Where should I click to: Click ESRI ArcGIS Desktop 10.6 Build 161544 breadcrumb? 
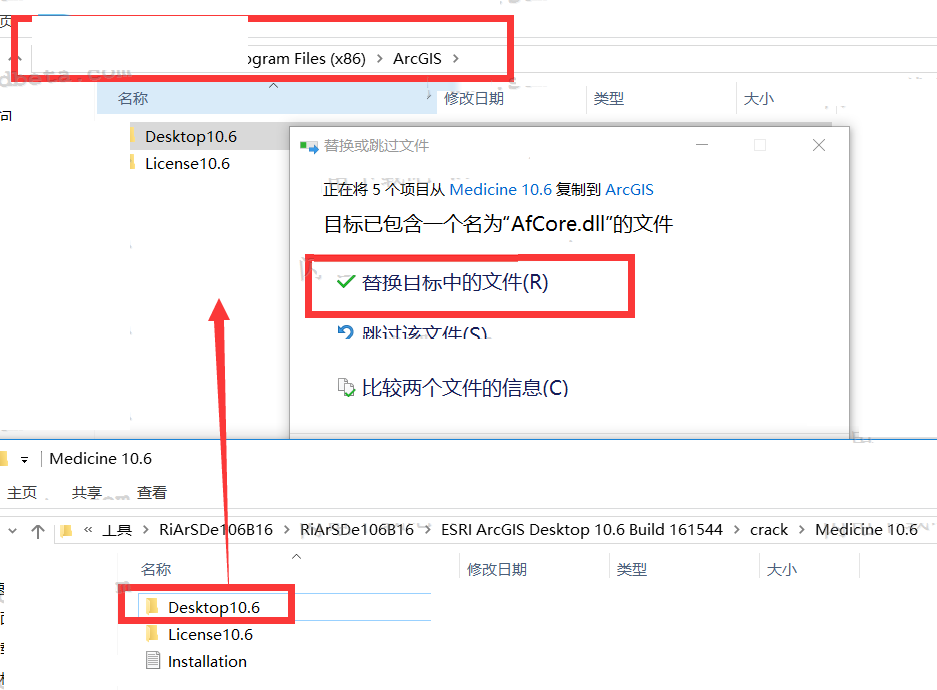pyautogui.click(x=581, y=530)
